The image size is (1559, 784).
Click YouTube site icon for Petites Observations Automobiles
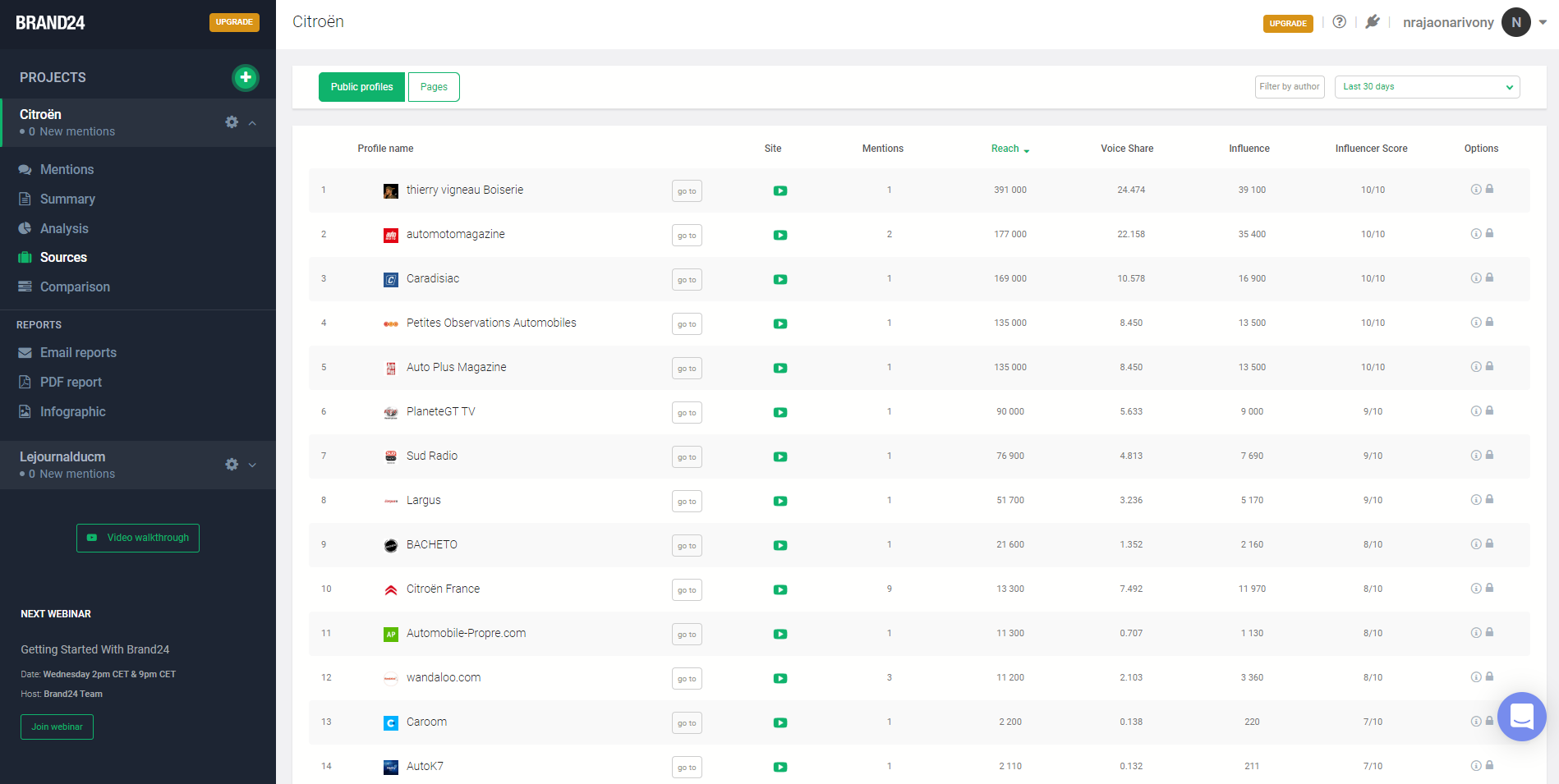pyautogui.click(x=780, y=323)
